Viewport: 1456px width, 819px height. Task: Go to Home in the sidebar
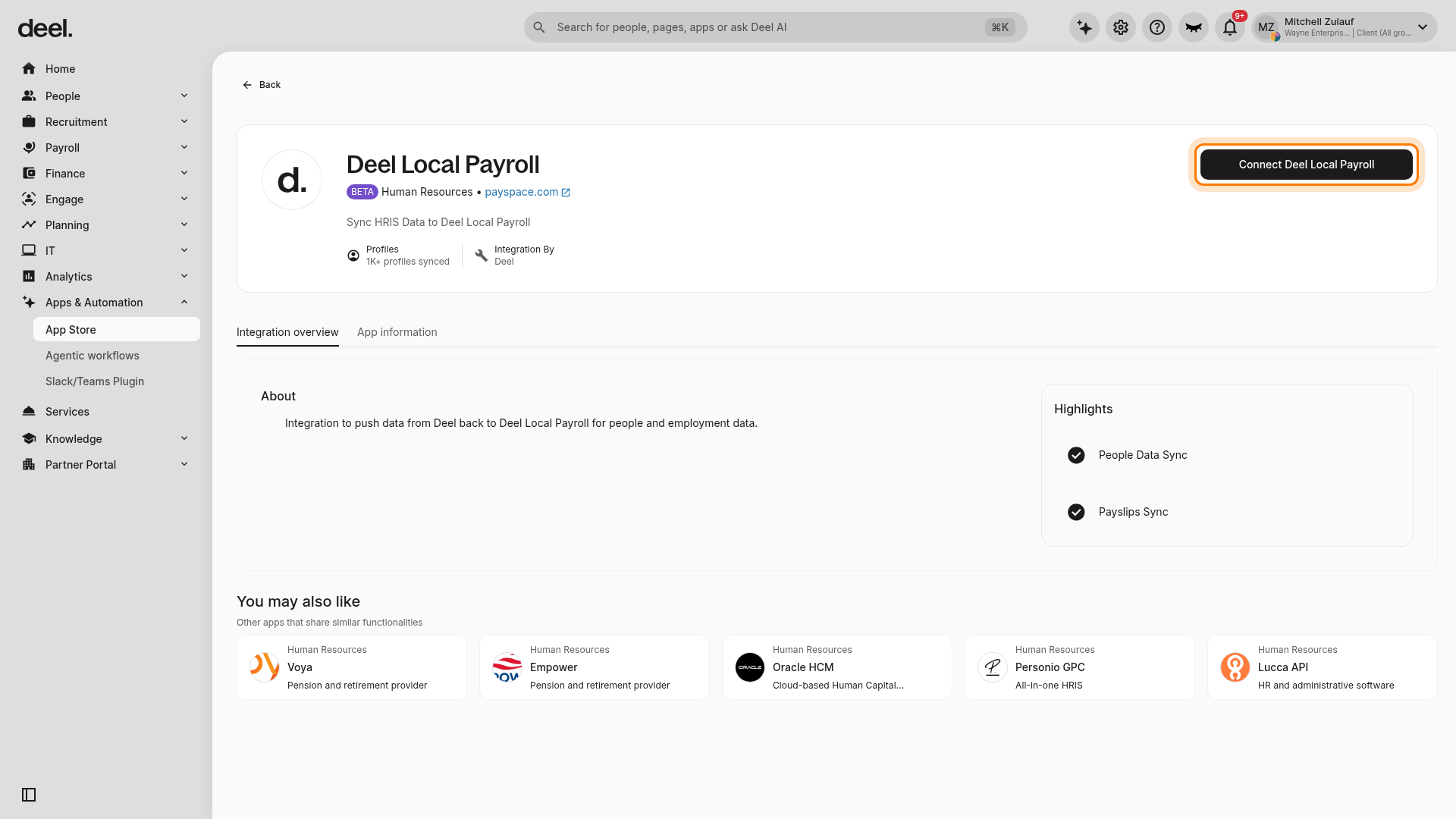tap(106, 69)
